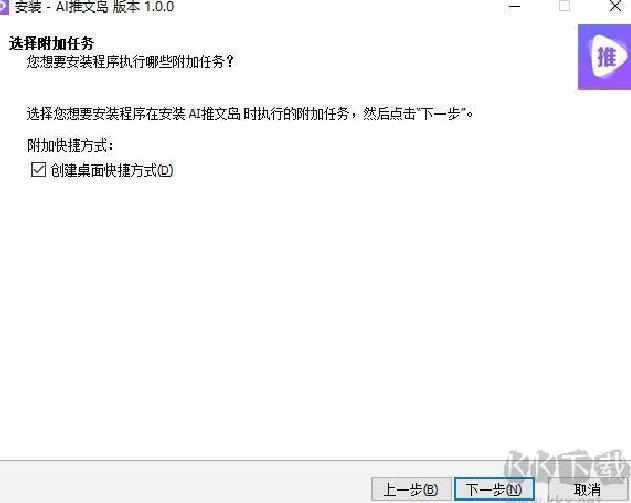Click the gray button bar left of 上一步
Viewport: 631px width, 503px height.
coord(185,483)
